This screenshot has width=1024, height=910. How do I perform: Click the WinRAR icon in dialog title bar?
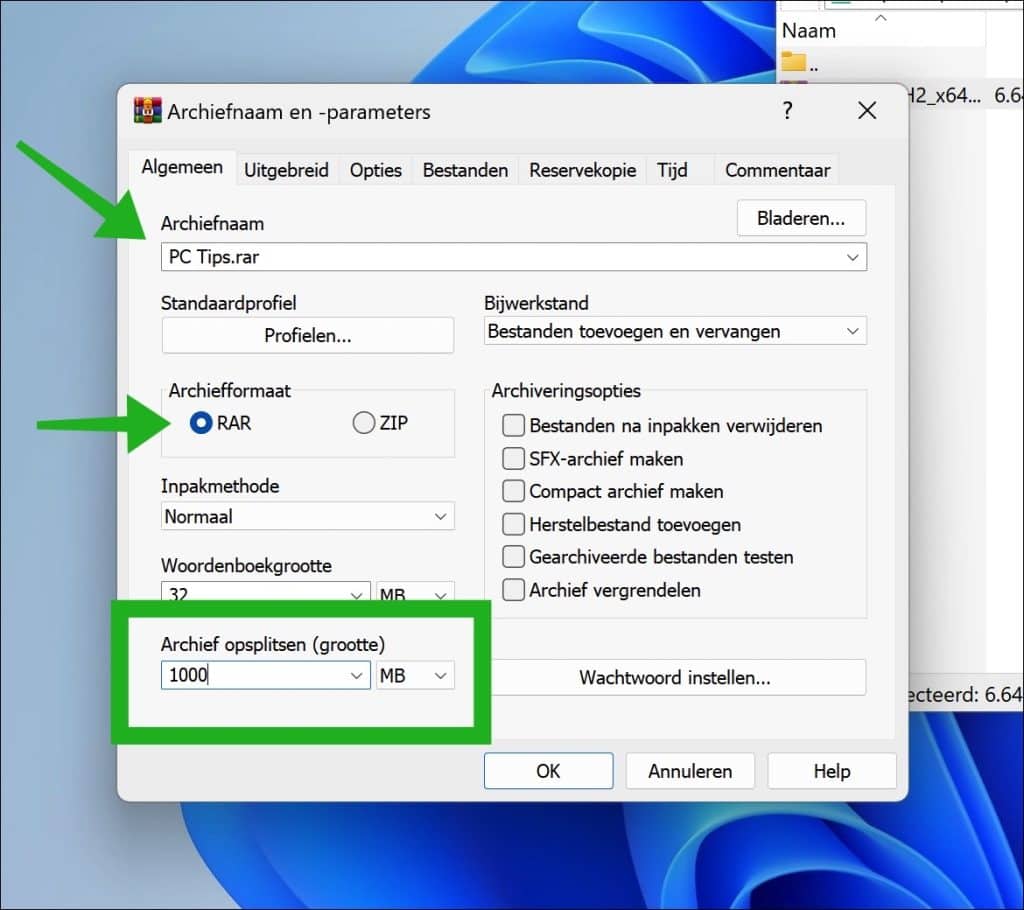(x=148, y=110)
